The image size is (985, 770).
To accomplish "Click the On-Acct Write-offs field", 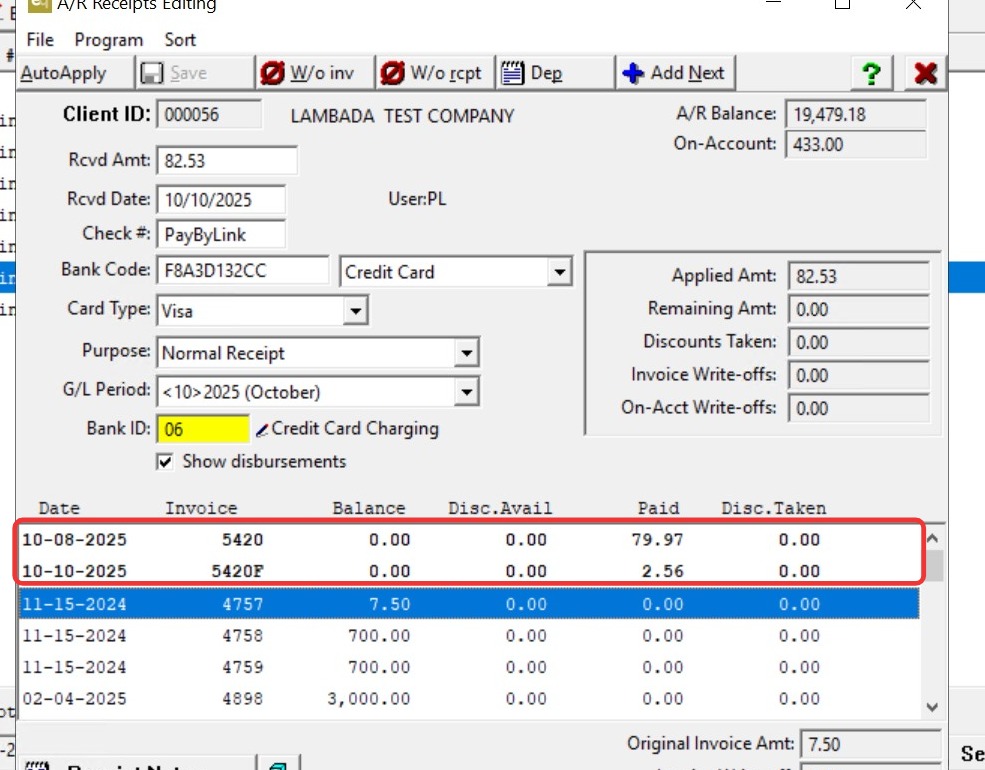I will click(x=859, y=409).
